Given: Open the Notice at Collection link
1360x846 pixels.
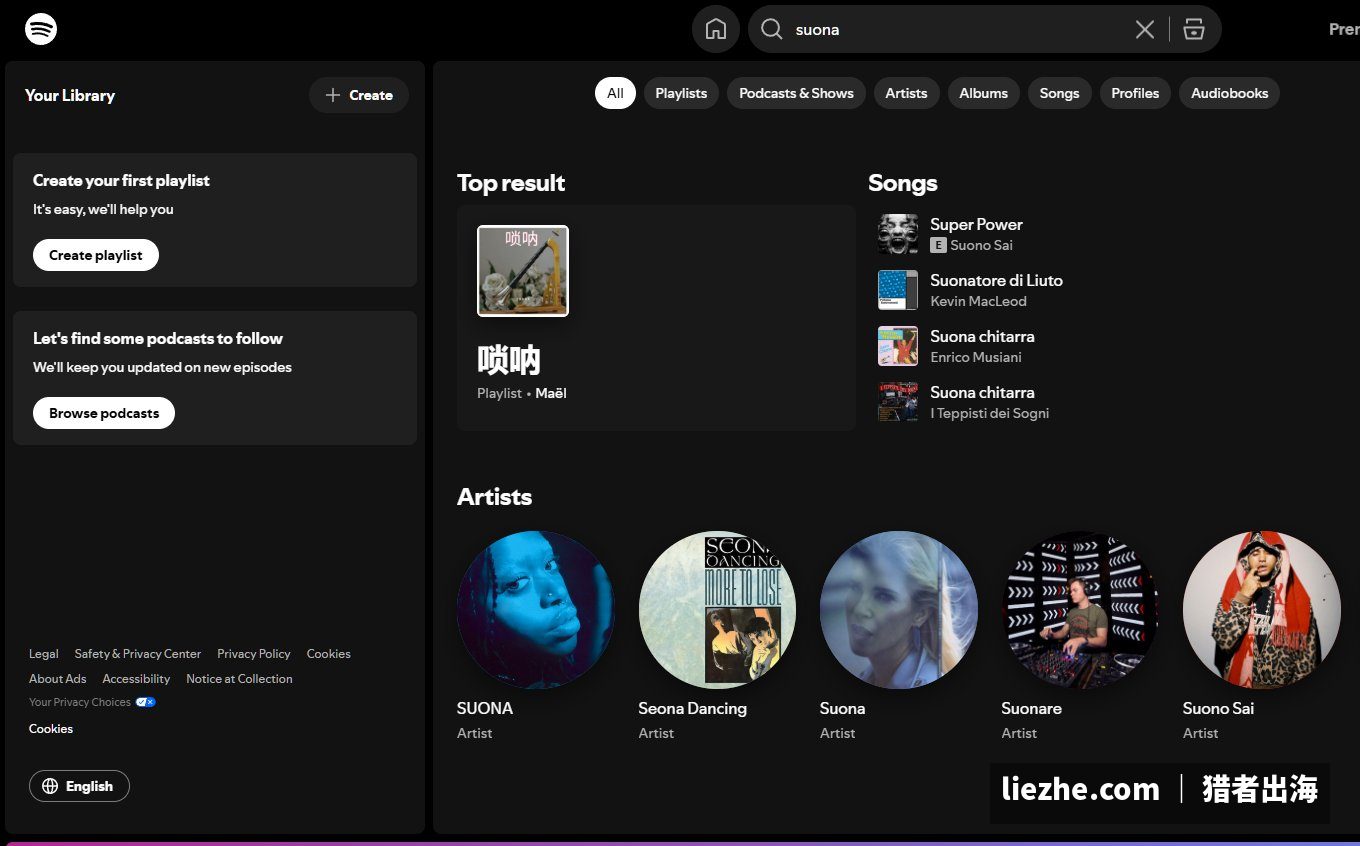Looking at the screenshot, I should (x=239, y=679).
